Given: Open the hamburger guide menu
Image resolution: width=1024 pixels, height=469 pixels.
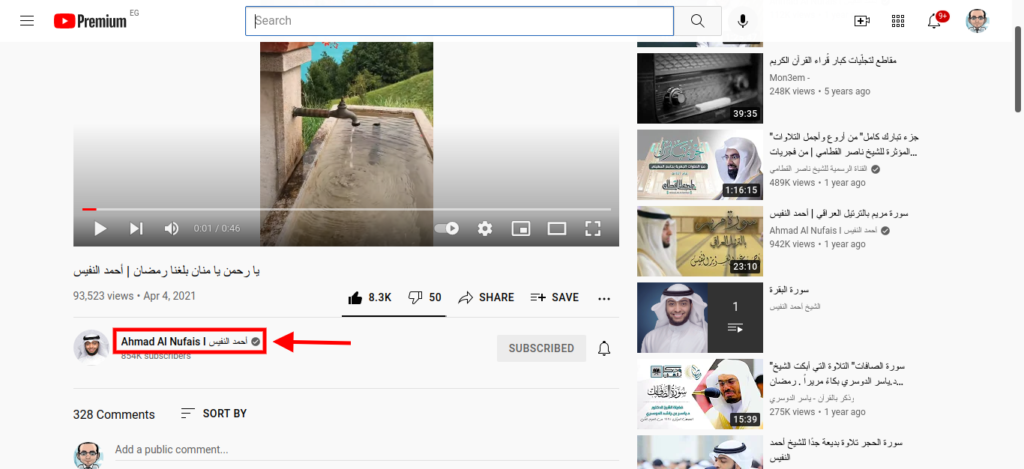Looking at the screenshot, I should pos(27,21).
